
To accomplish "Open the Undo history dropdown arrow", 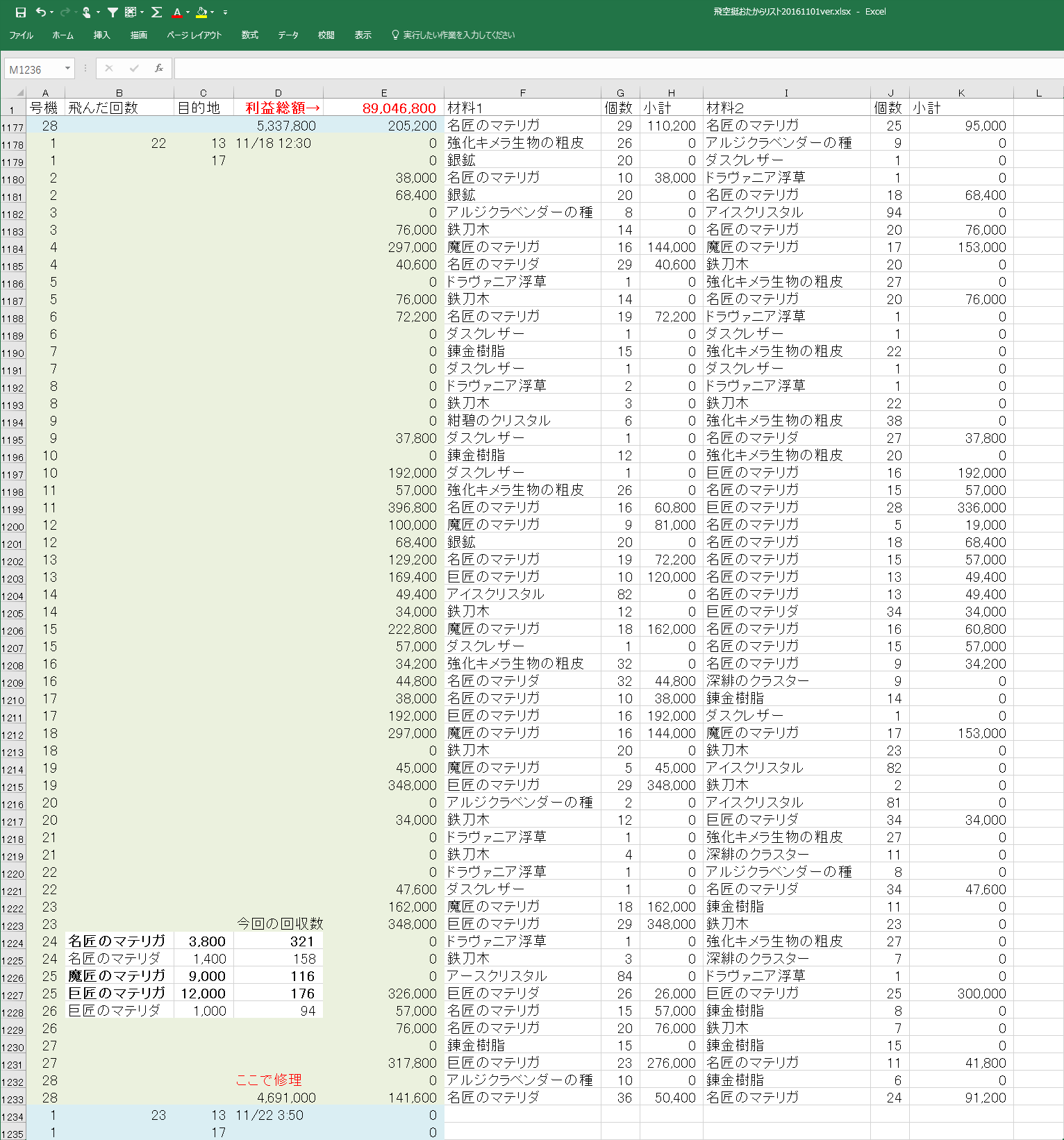I will pyautogui.click(x=52, y=12).
